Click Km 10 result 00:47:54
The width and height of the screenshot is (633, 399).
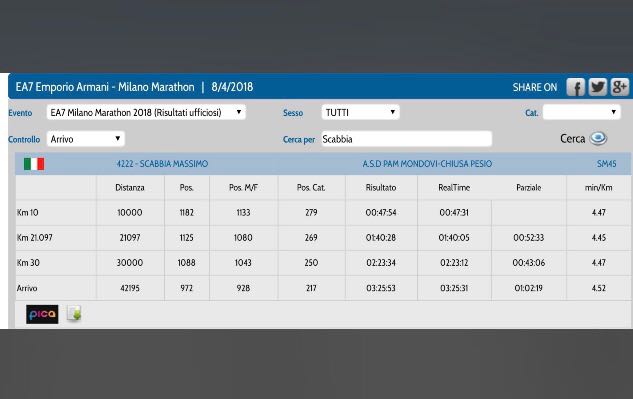coord(381,212)
